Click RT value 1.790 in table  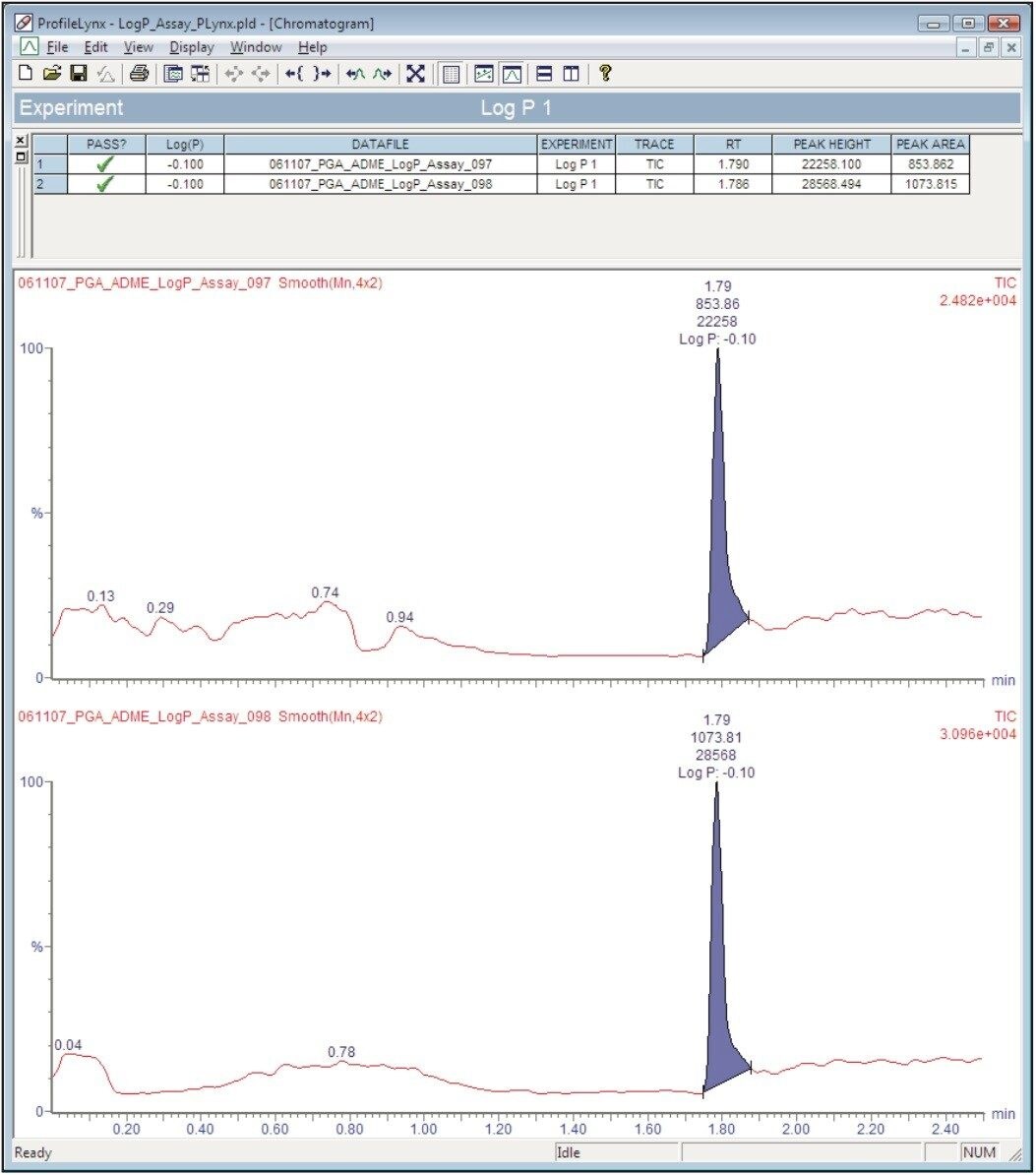coord(733,164)
